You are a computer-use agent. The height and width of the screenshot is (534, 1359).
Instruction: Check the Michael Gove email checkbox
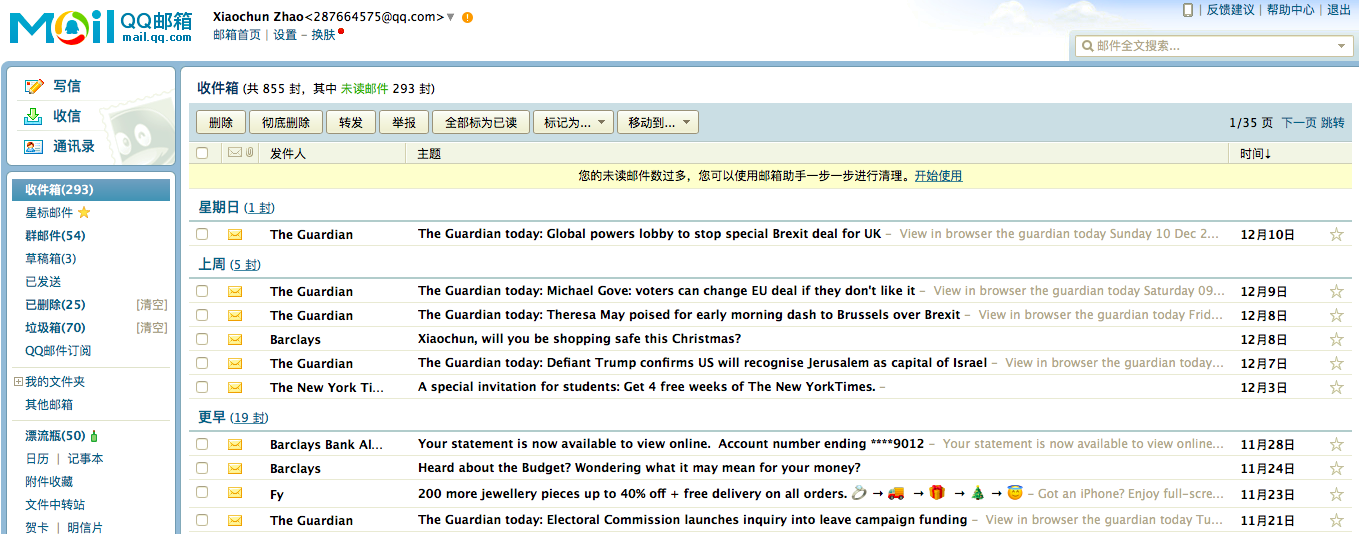point(202,291)
